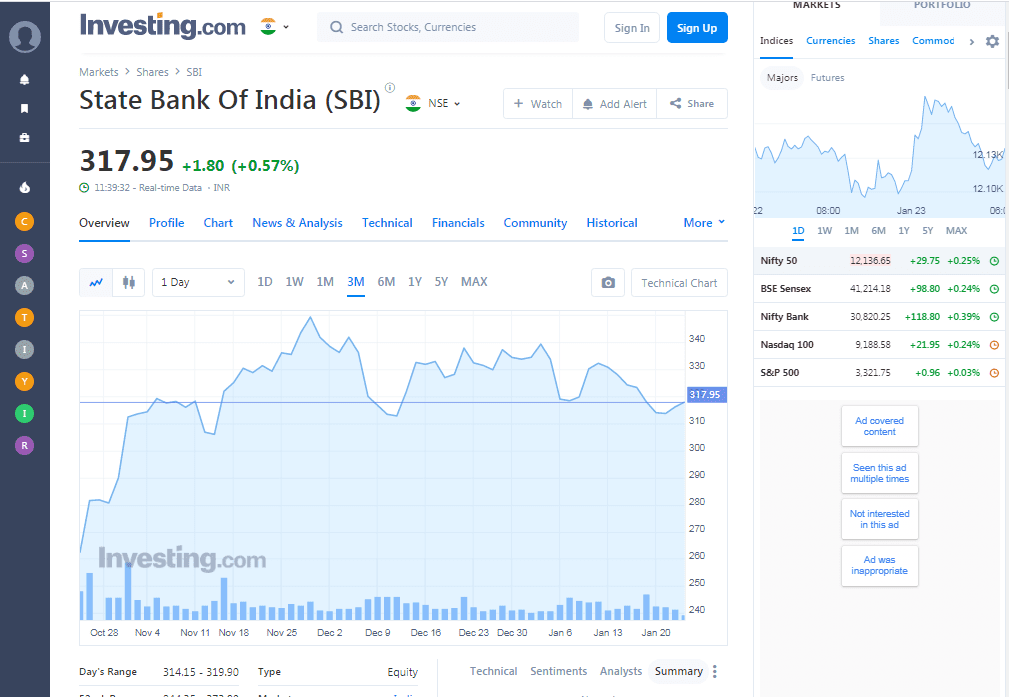Select the Sentiments tab near Summary
The width and height of the screenshot is (1009, 697).
click(x=559, y=671)
